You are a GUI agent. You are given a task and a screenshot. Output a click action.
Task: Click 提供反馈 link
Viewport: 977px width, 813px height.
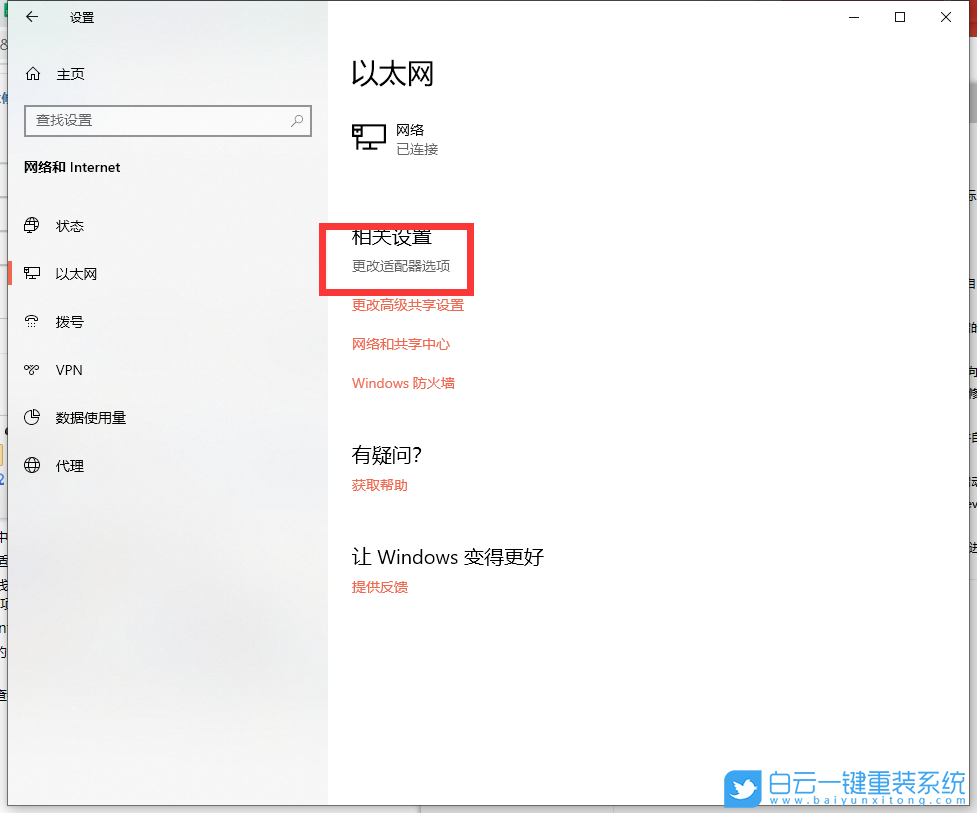[379, 587]
